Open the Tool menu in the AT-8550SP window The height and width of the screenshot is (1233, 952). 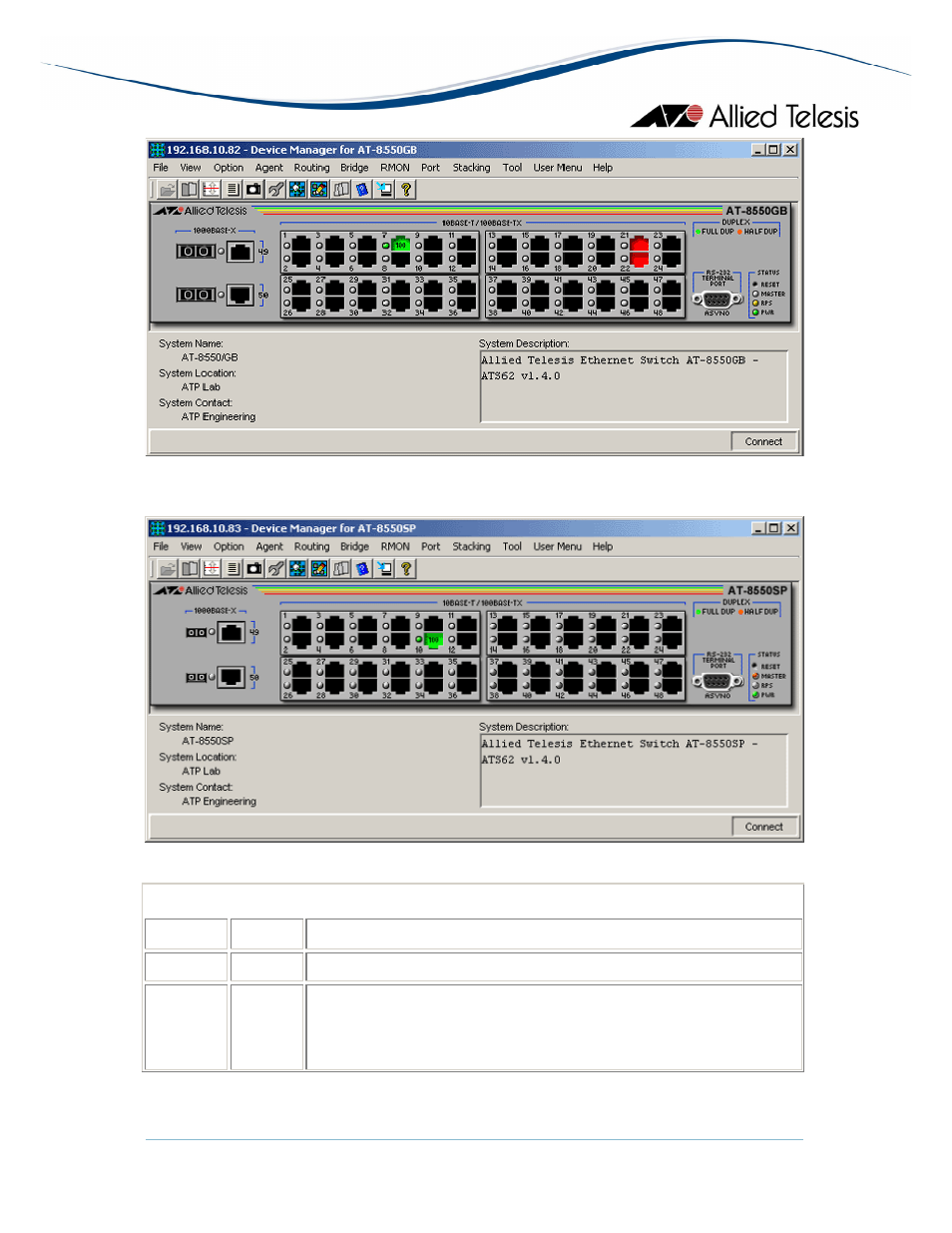[x=512, y=547]
